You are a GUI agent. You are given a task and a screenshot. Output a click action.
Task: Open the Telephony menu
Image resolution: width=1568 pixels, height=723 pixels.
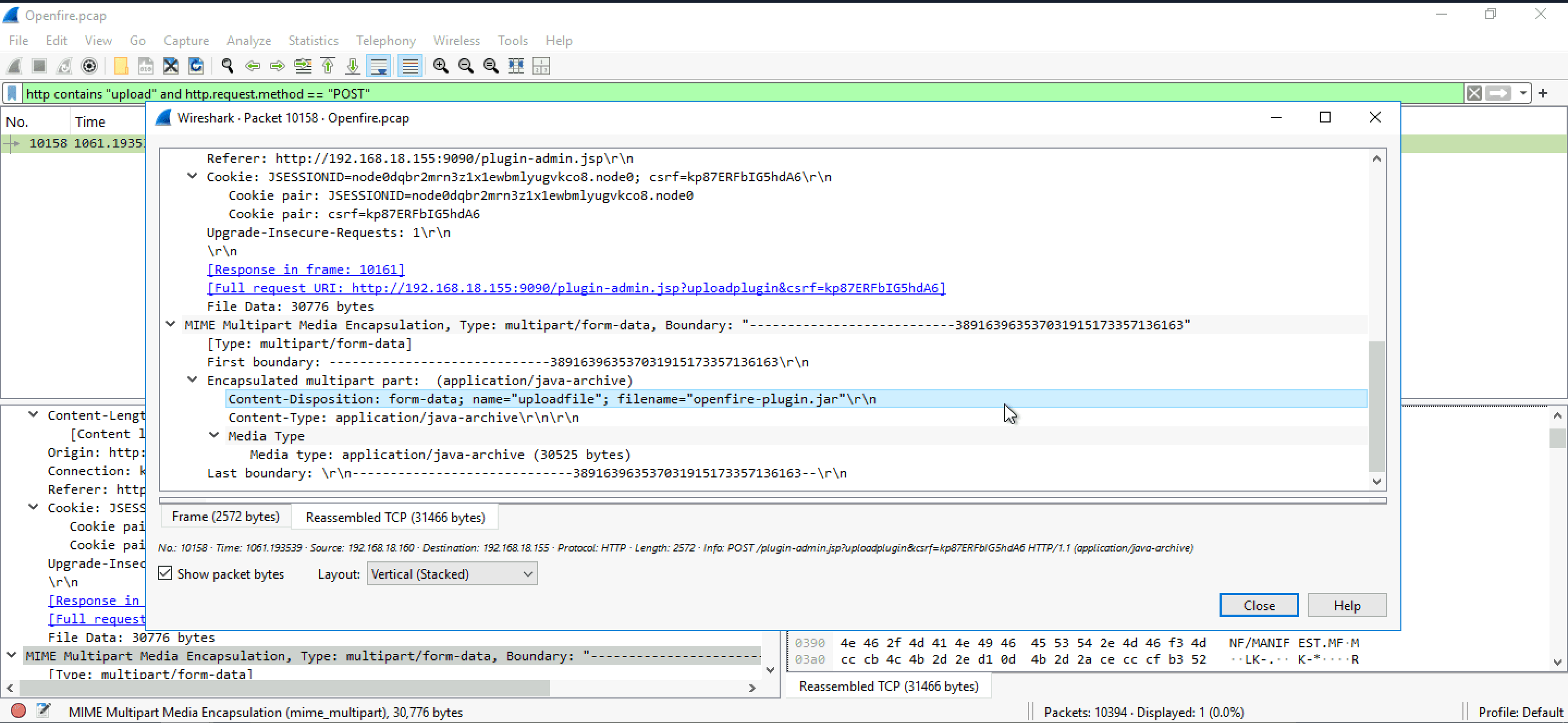click(386, 40)
